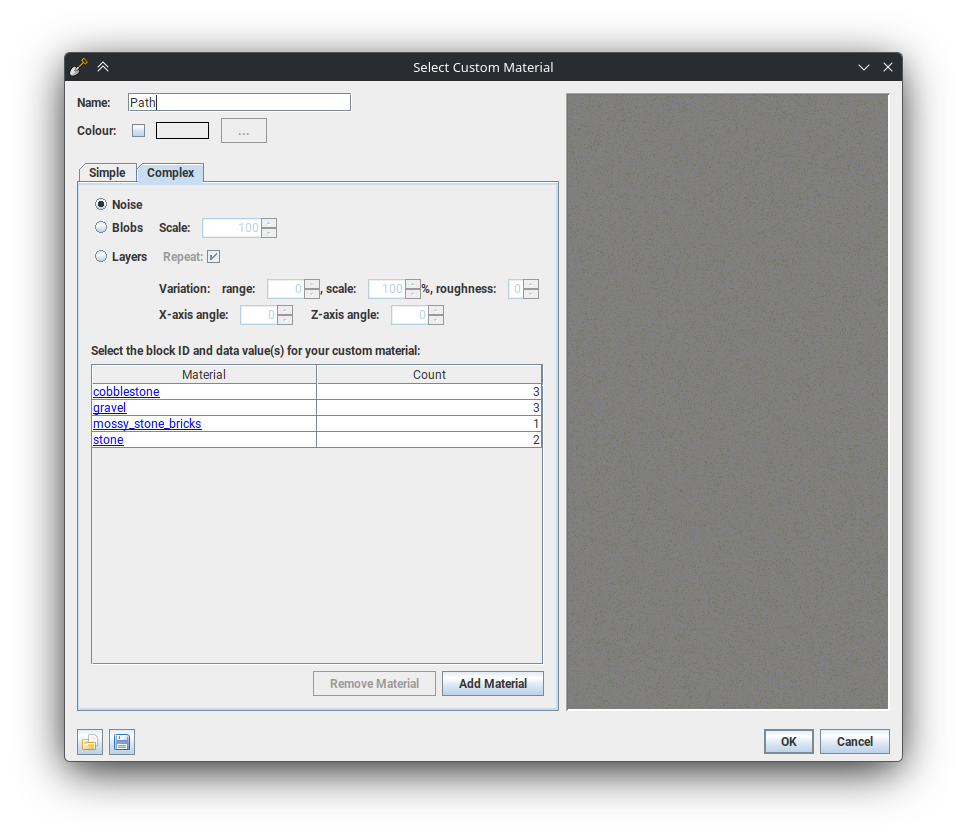Collapse window using title bar down-chevron
This screenshot has height=838, width=967.
864,67
